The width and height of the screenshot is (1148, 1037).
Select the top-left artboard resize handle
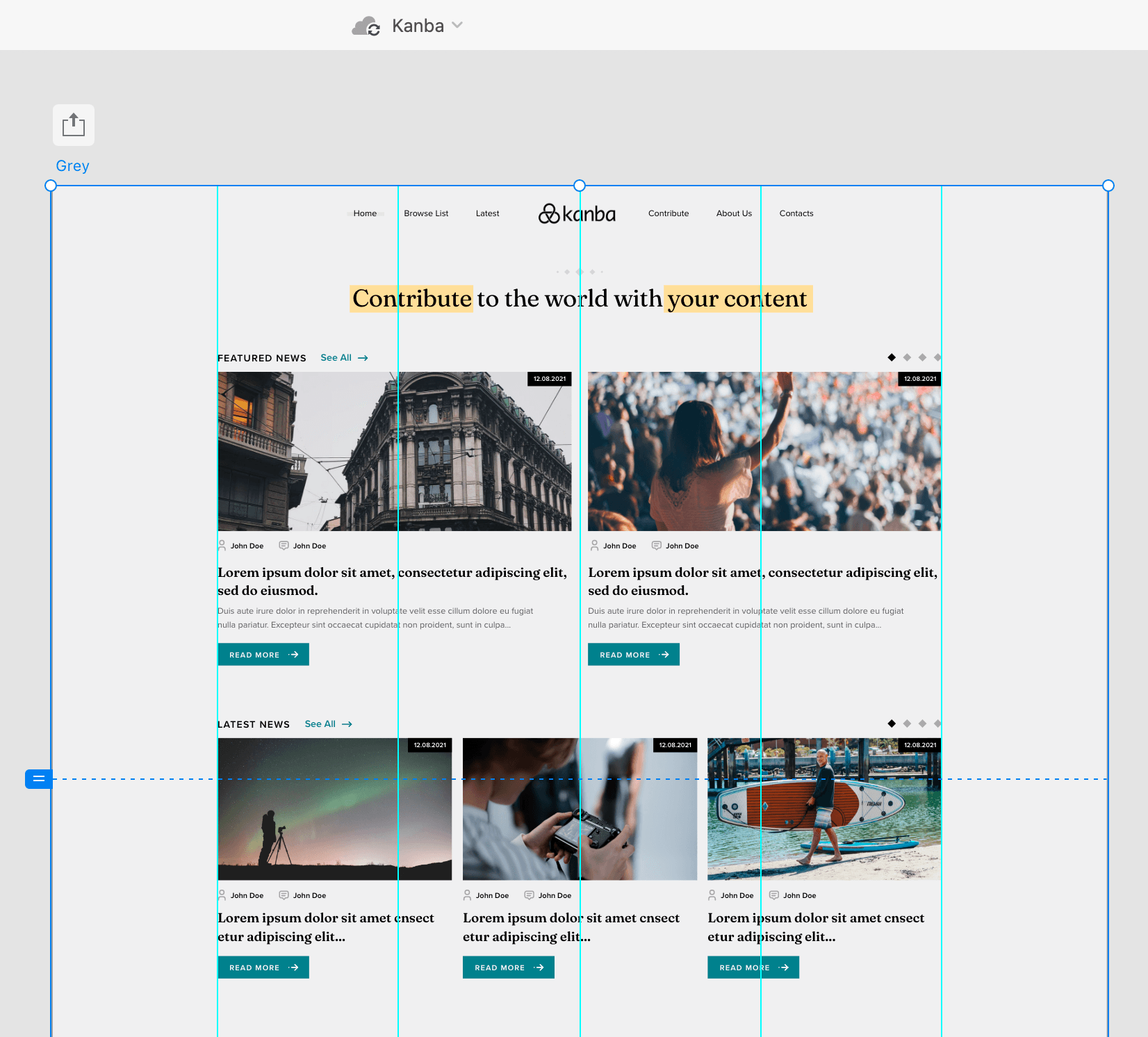pyautogui.click(x=51, y=186)
